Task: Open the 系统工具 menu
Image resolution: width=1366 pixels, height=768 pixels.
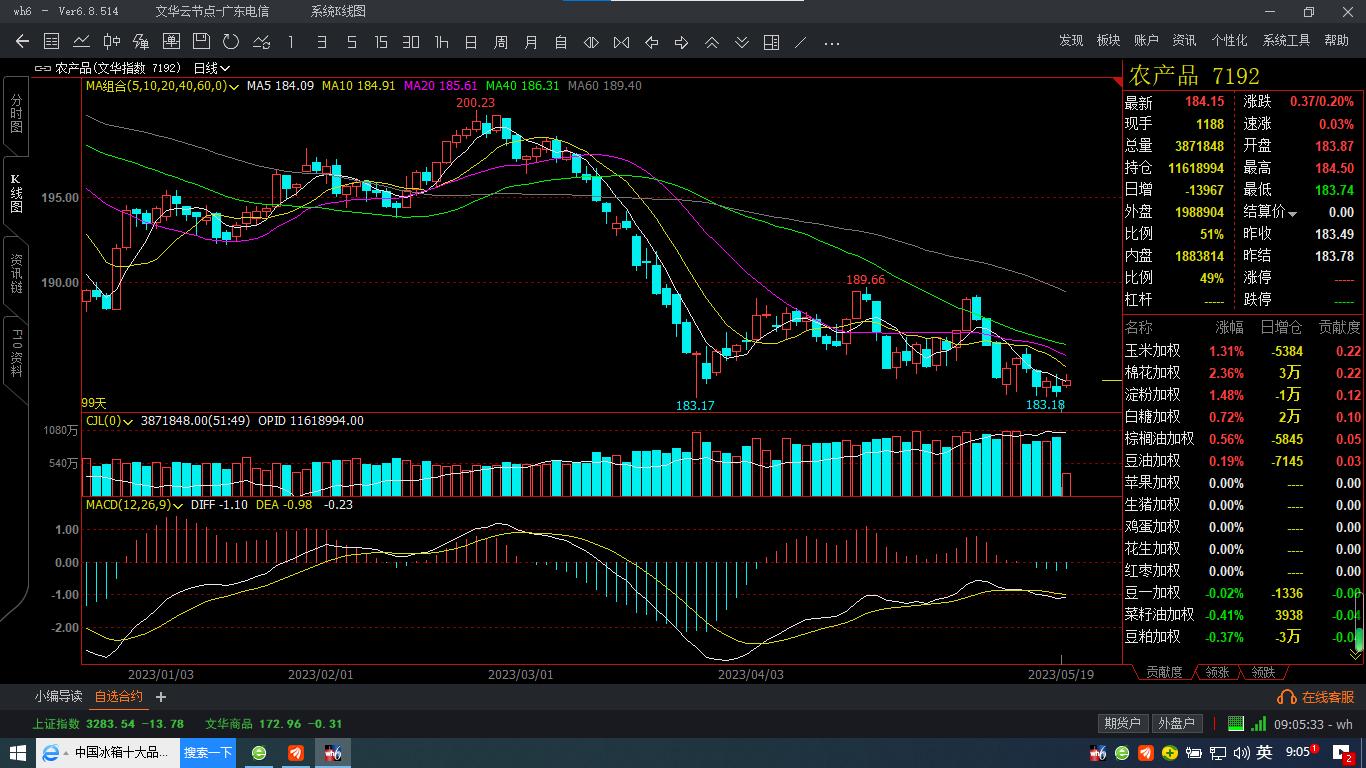Action: pyautogui.click(x=1286, y=40)
